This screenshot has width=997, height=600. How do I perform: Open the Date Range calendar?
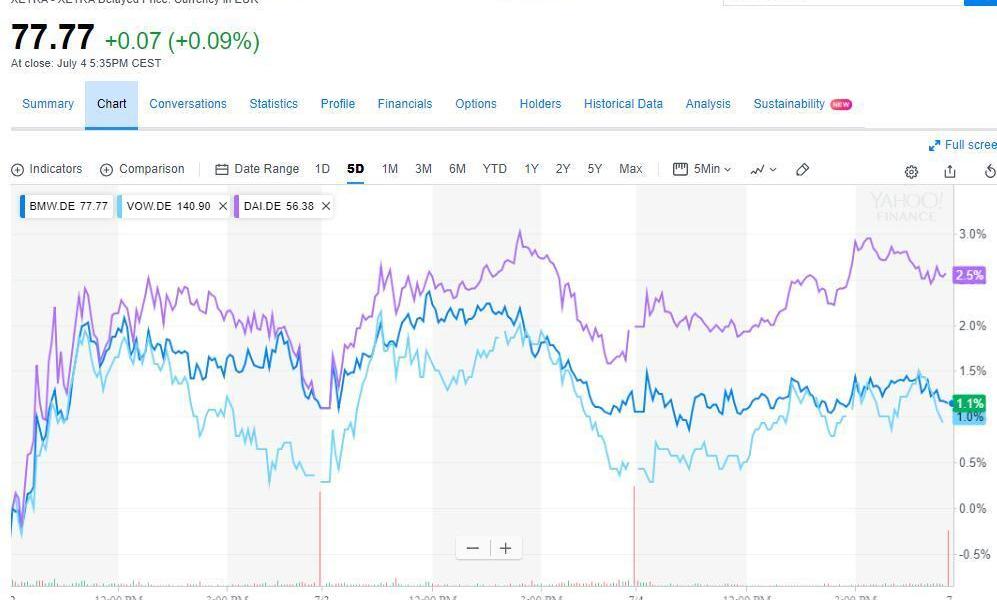point(222,170)
